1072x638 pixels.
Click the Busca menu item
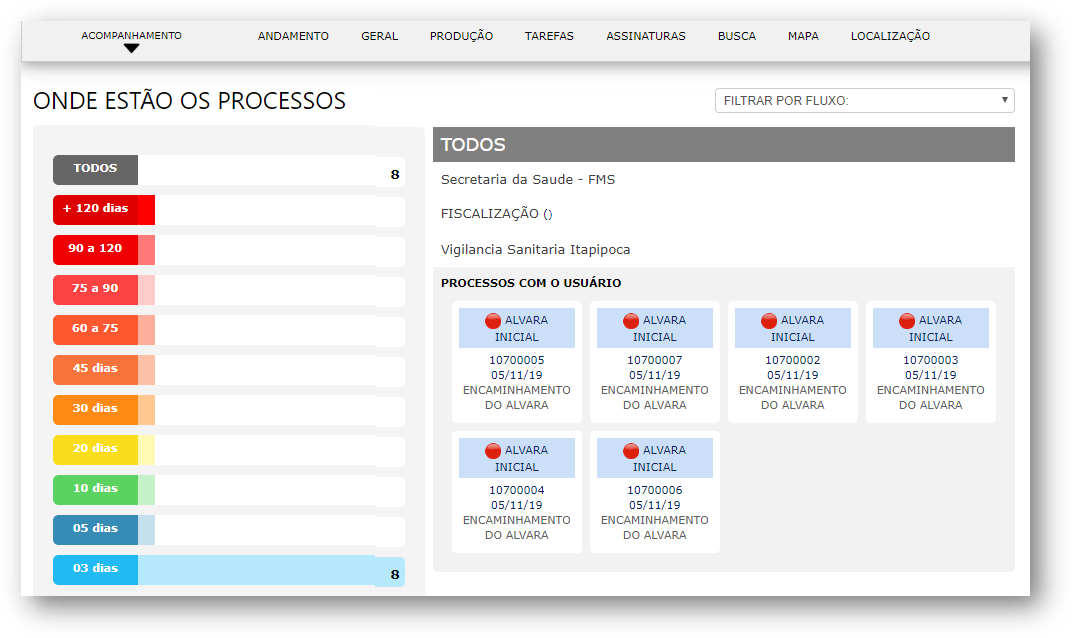736,36
